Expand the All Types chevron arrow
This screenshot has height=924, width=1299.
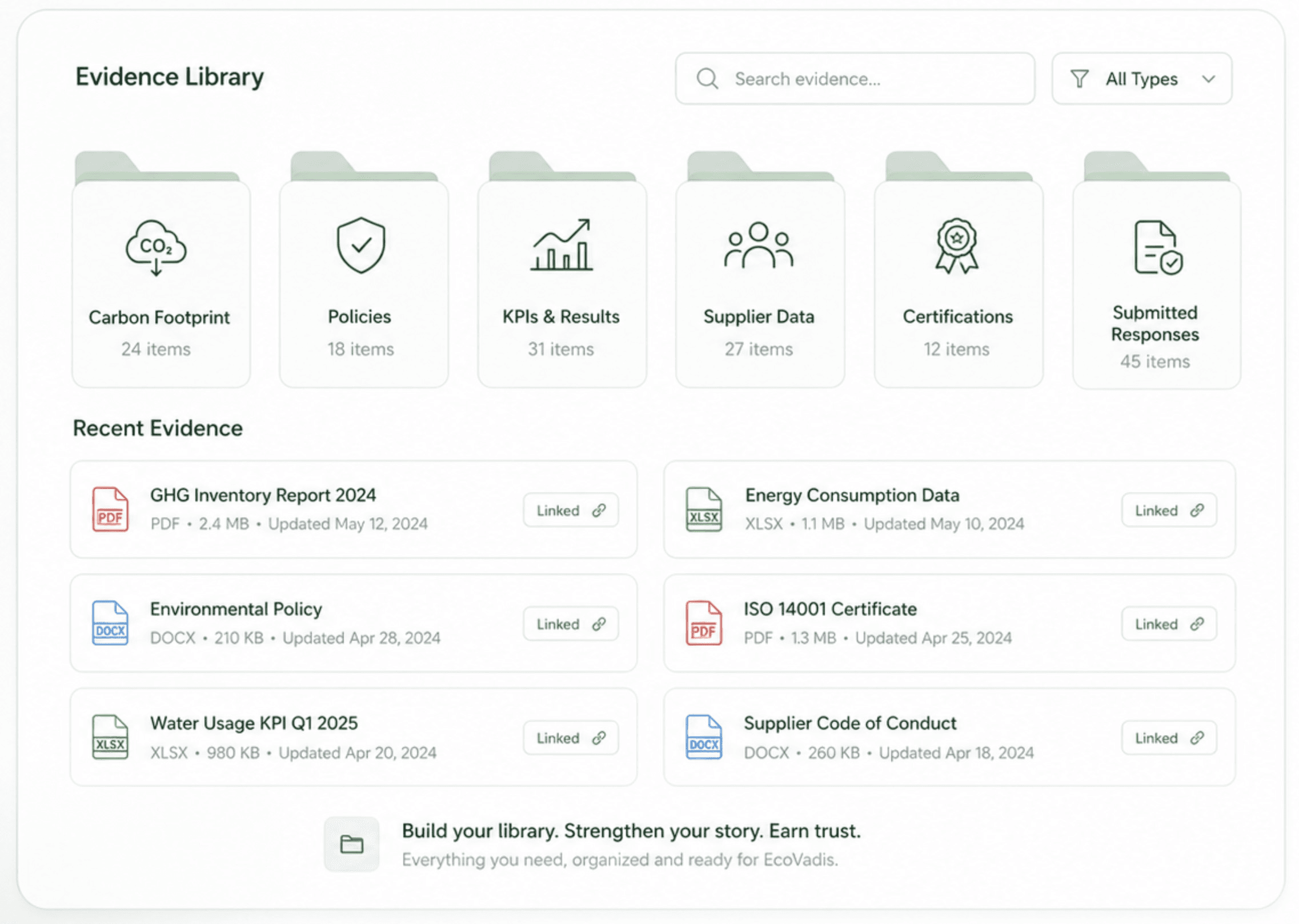click(1209, 79)
